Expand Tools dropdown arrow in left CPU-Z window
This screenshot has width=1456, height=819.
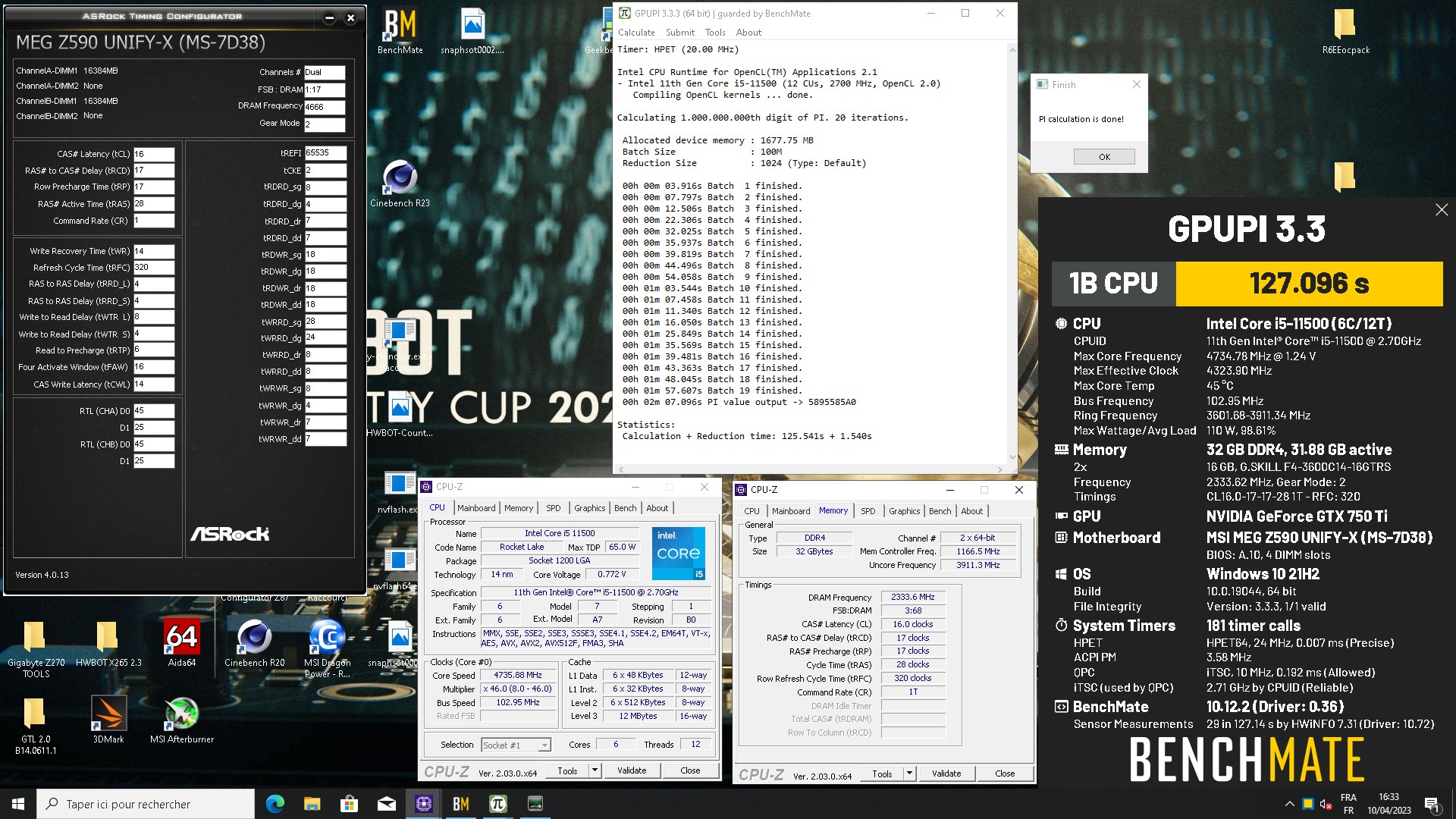pos(595,770)
